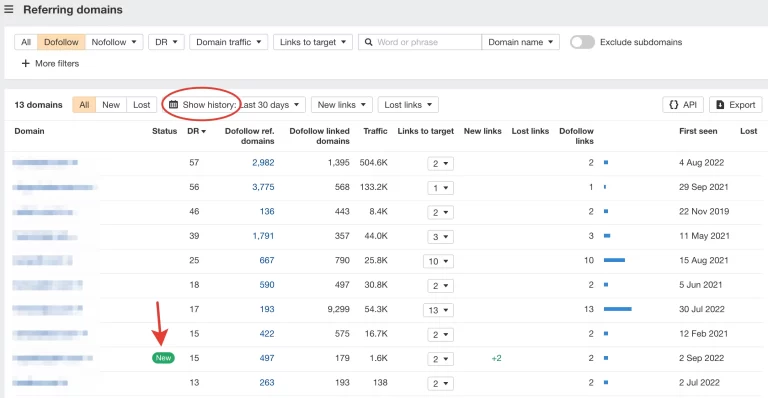Screen dimensions: 768x398
Task: Click the plus icon for More filters
Action: click(x=25, y=63)
